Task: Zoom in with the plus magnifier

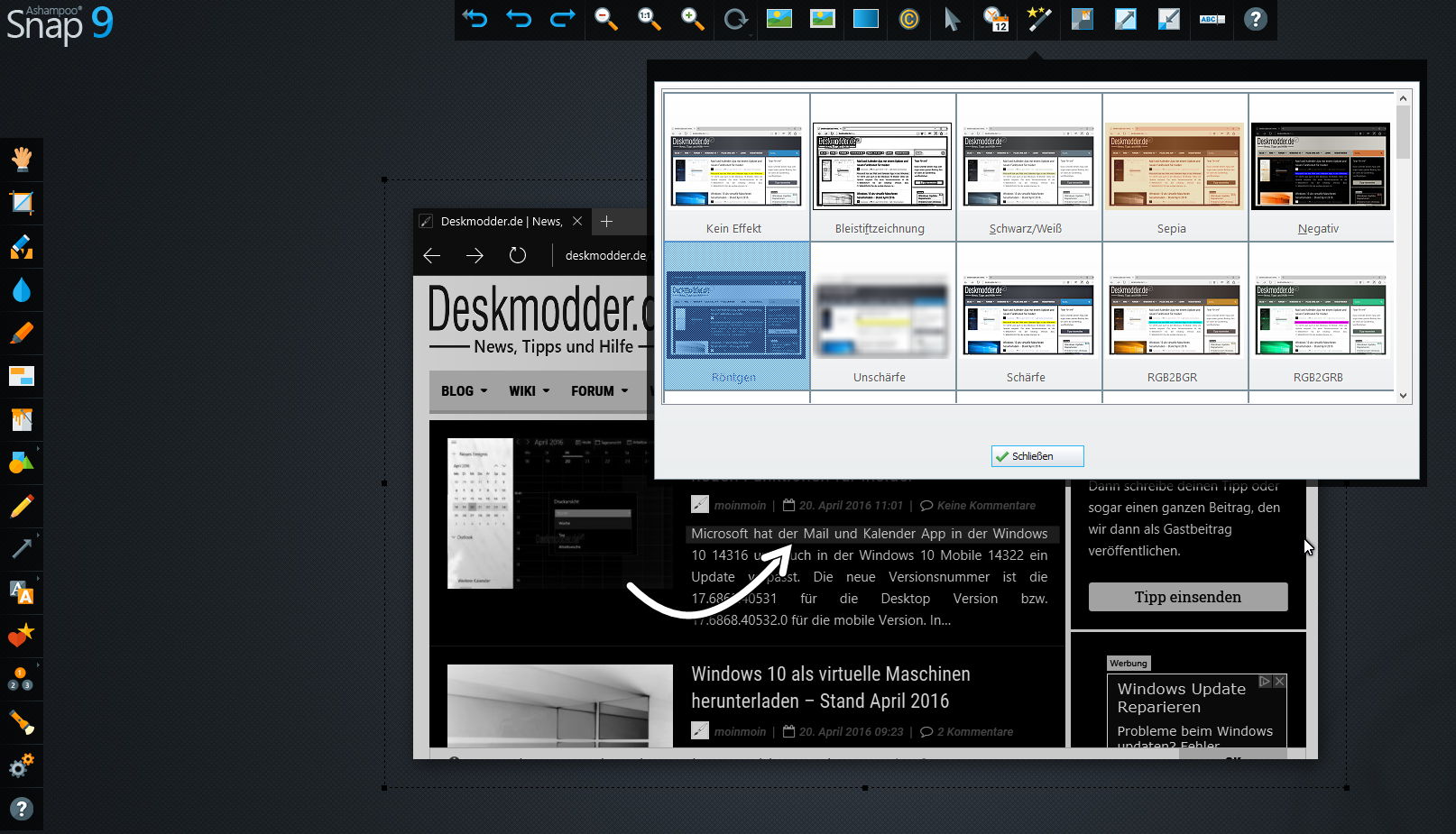Action: (692, 19)
